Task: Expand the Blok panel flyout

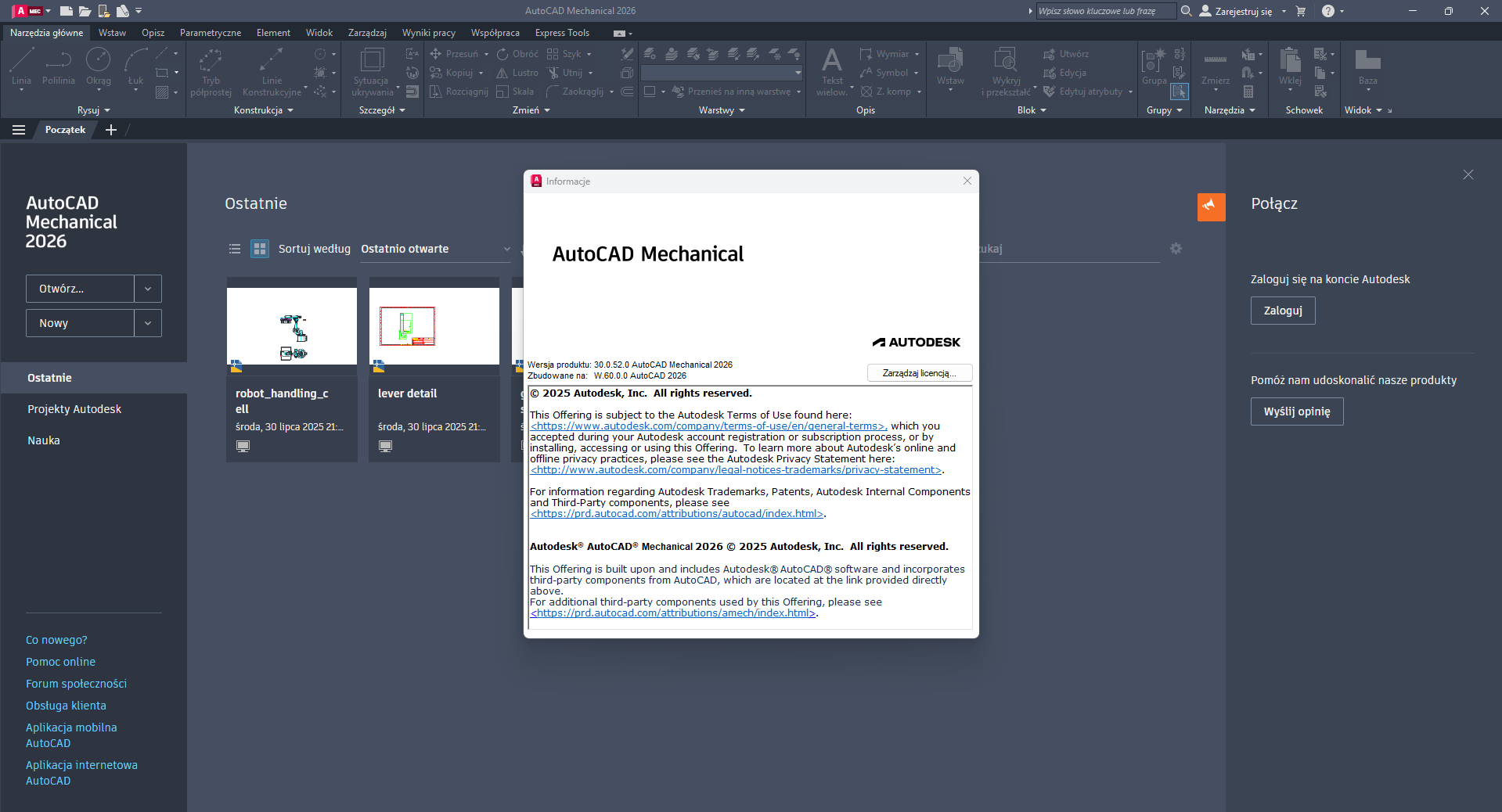Action: 1032,110
